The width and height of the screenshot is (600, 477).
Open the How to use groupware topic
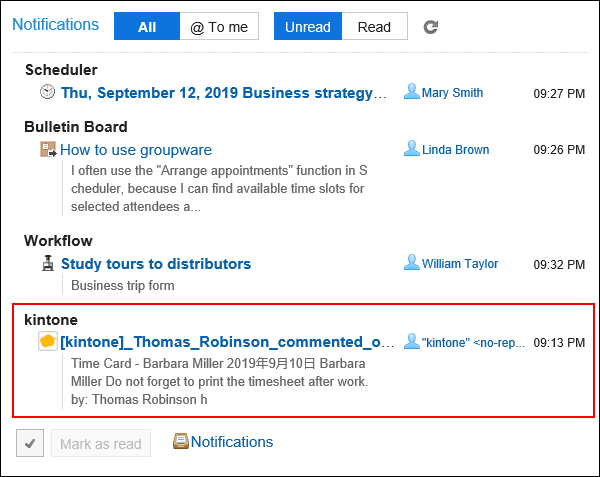point(136,150)
